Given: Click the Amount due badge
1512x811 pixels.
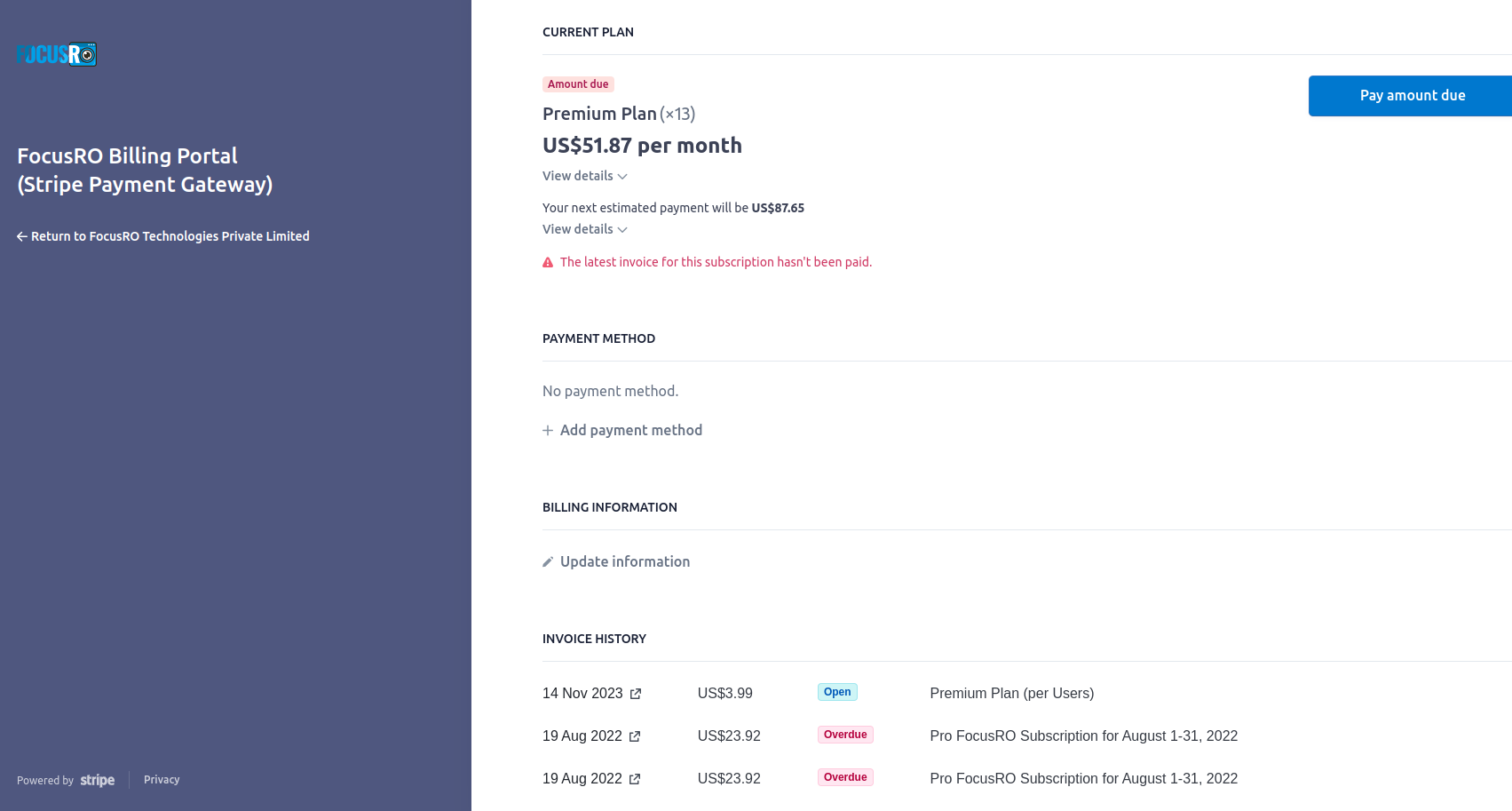Looking at the screenshot, I should (x=578, y=84).
